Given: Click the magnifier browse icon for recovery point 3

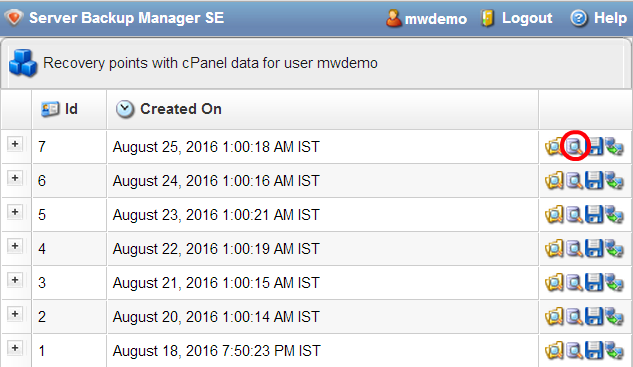Looking at the screenshot, I should coord(574,283).
